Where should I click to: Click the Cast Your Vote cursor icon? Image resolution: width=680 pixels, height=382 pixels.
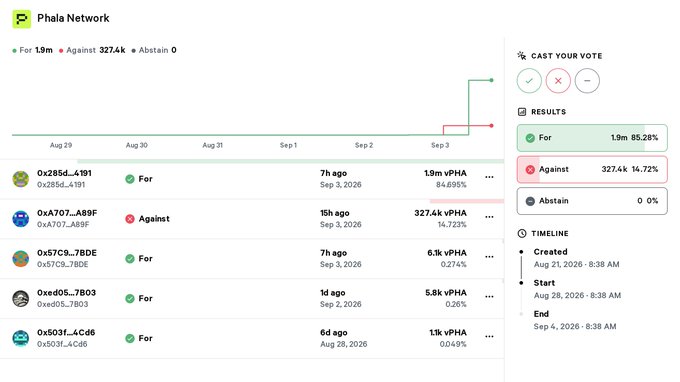522,56
